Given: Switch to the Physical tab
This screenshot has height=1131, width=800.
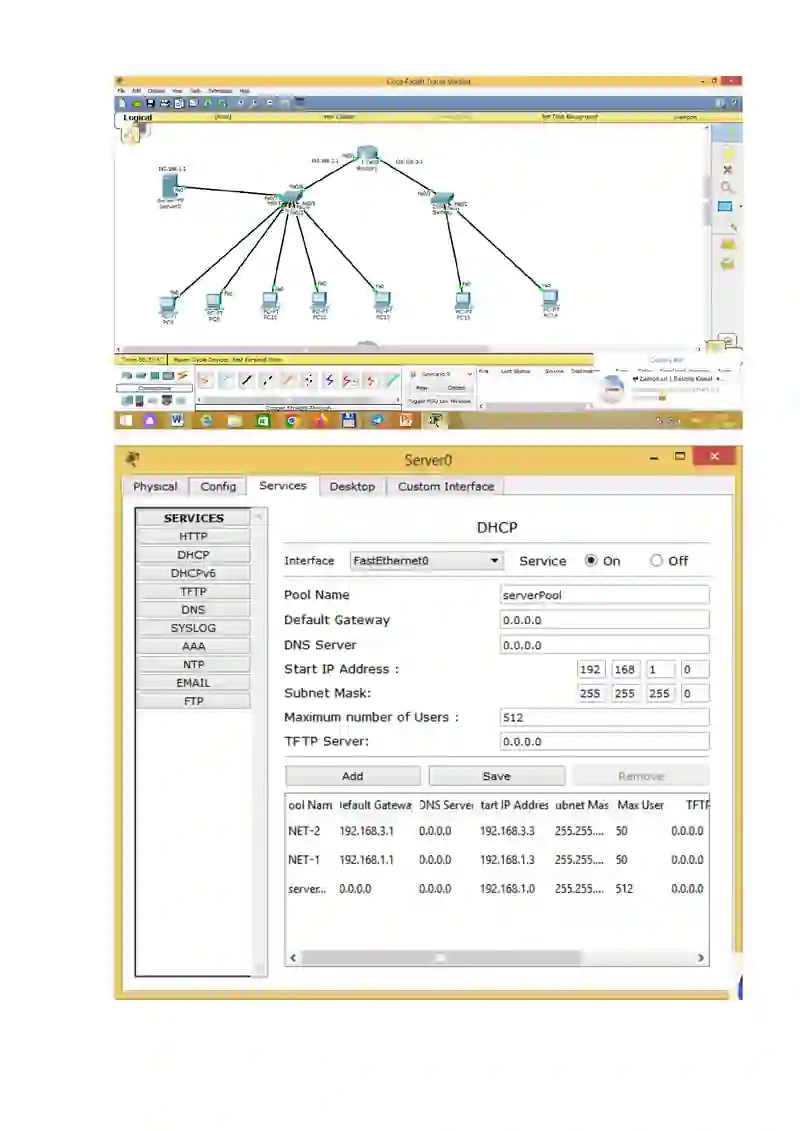Looking at the screenshot, I should (x=155, y=487).
